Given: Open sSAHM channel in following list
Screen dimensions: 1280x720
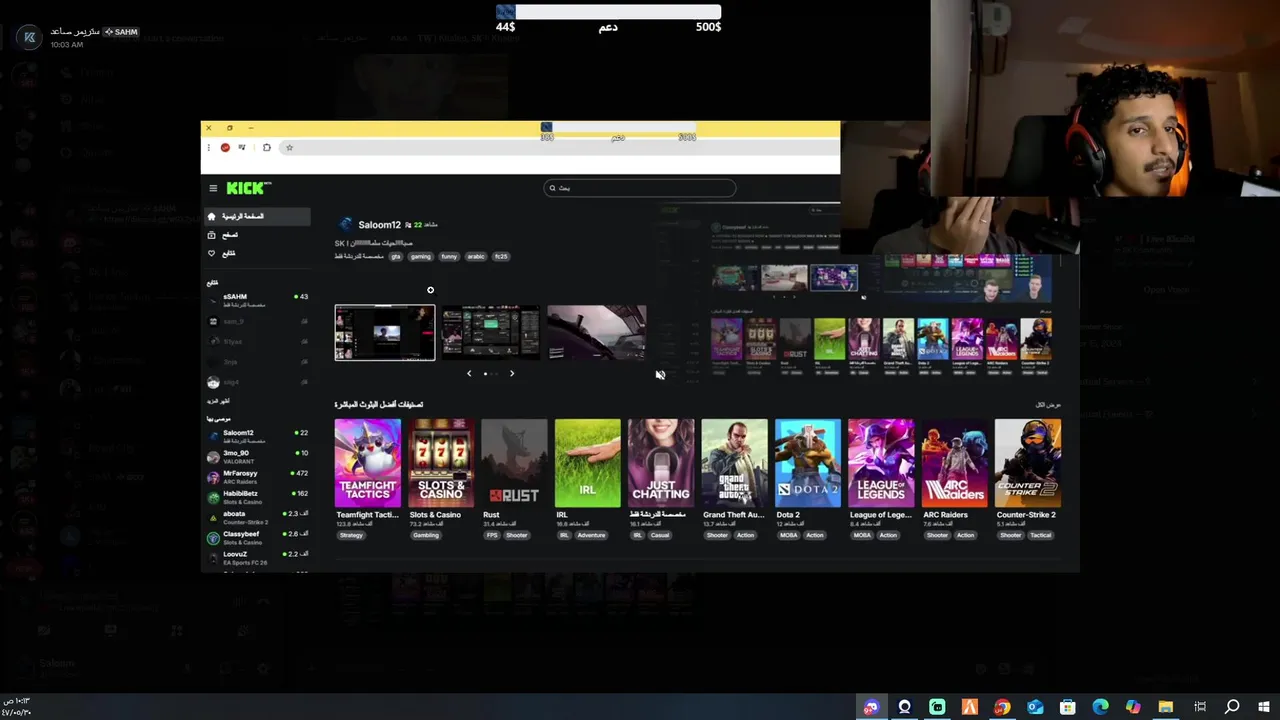Looking at the screenshot, I should (258, 300).
